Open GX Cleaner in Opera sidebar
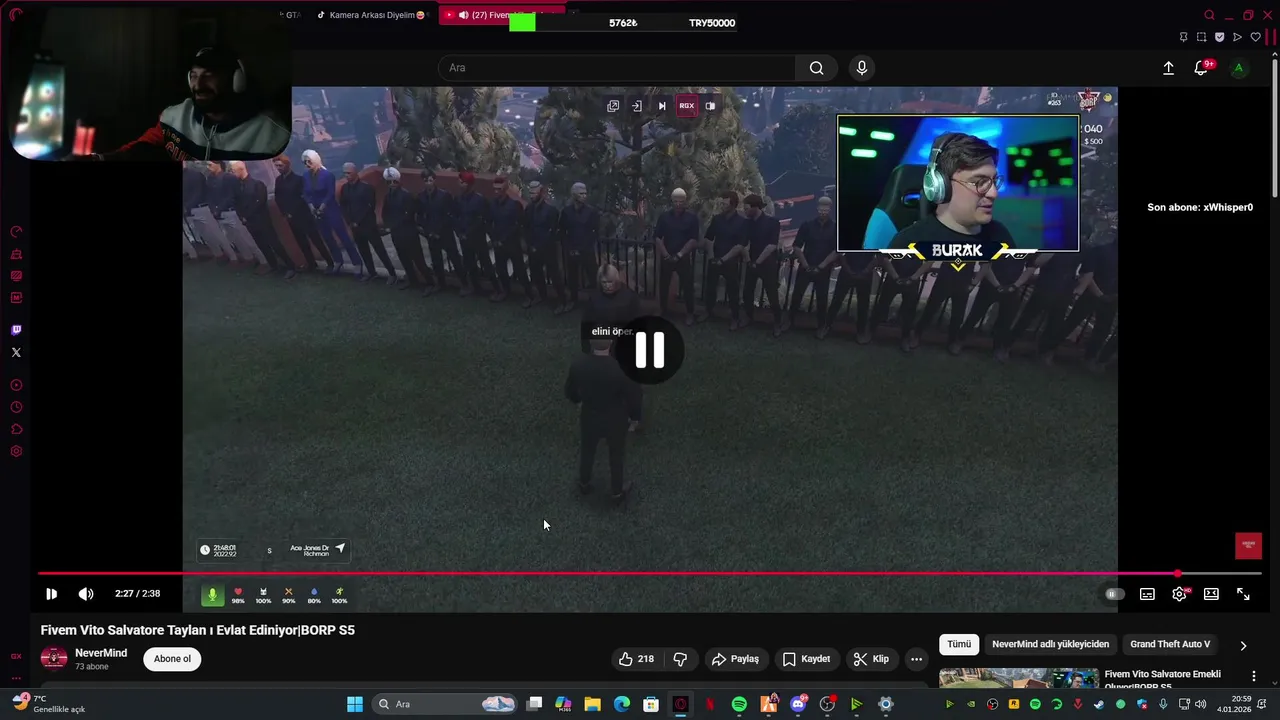 16,254
